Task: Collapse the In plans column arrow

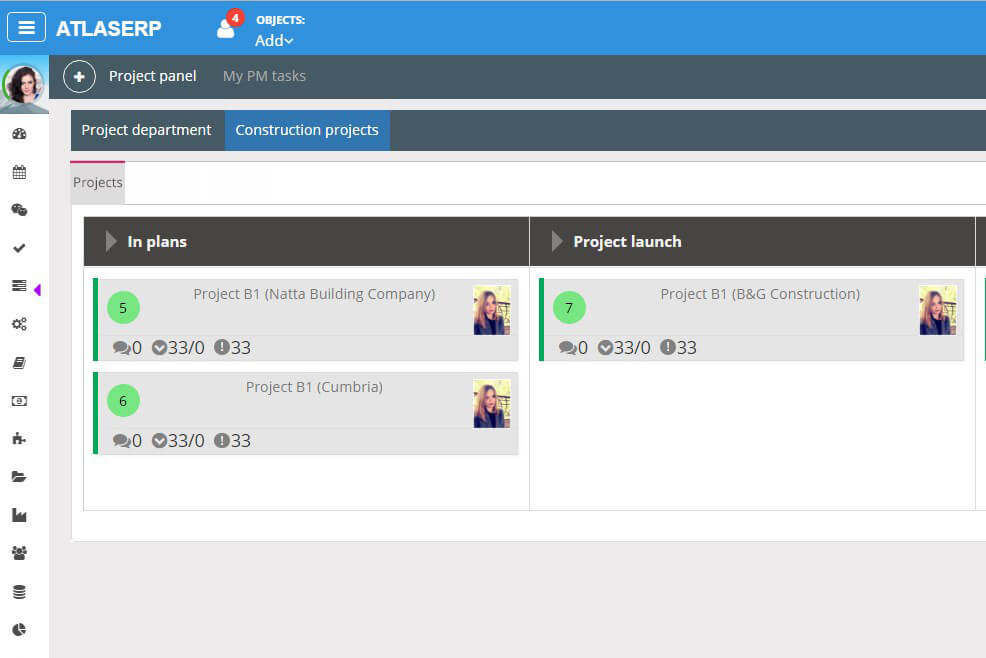Action: (x=111, y=241)
